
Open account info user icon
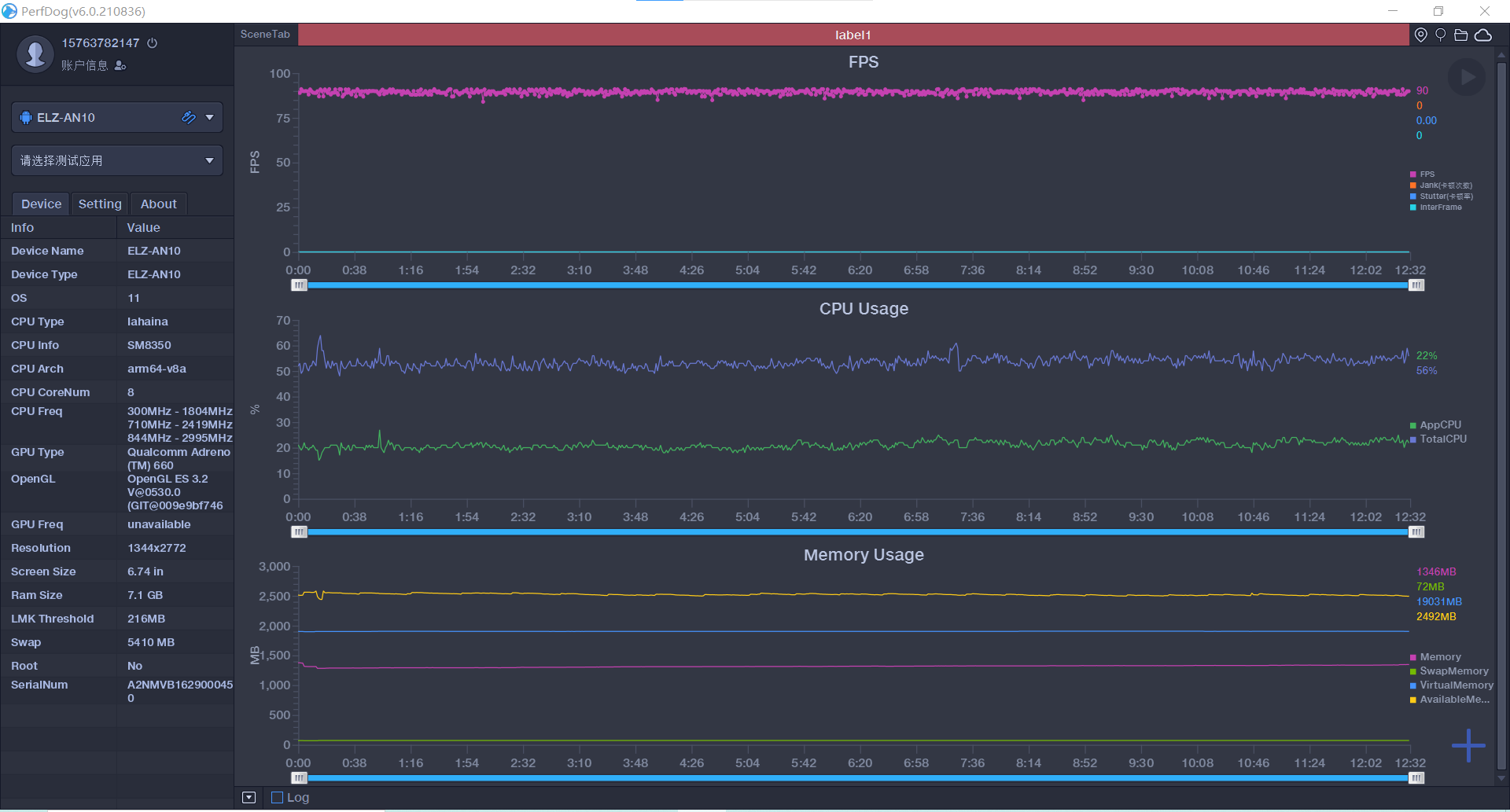pyautogui.click(x=120, y=66)
